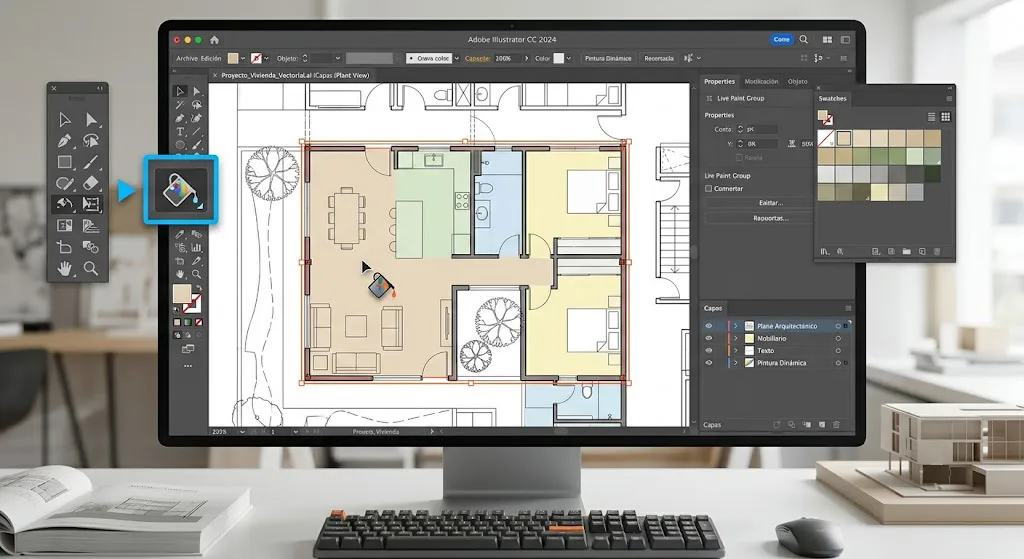Create new color group folder in Swatches

pyautogui.click(x=906, y=251)
